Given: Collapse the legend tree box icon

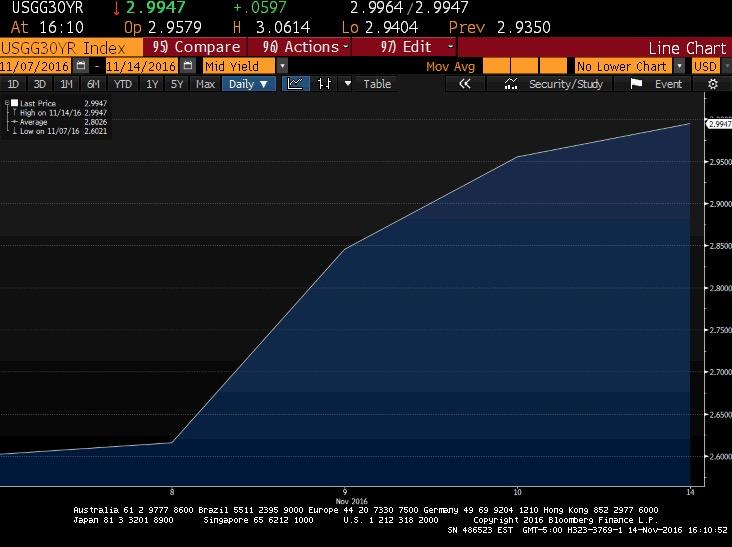Looking at the screenshot, I should 7,104.
